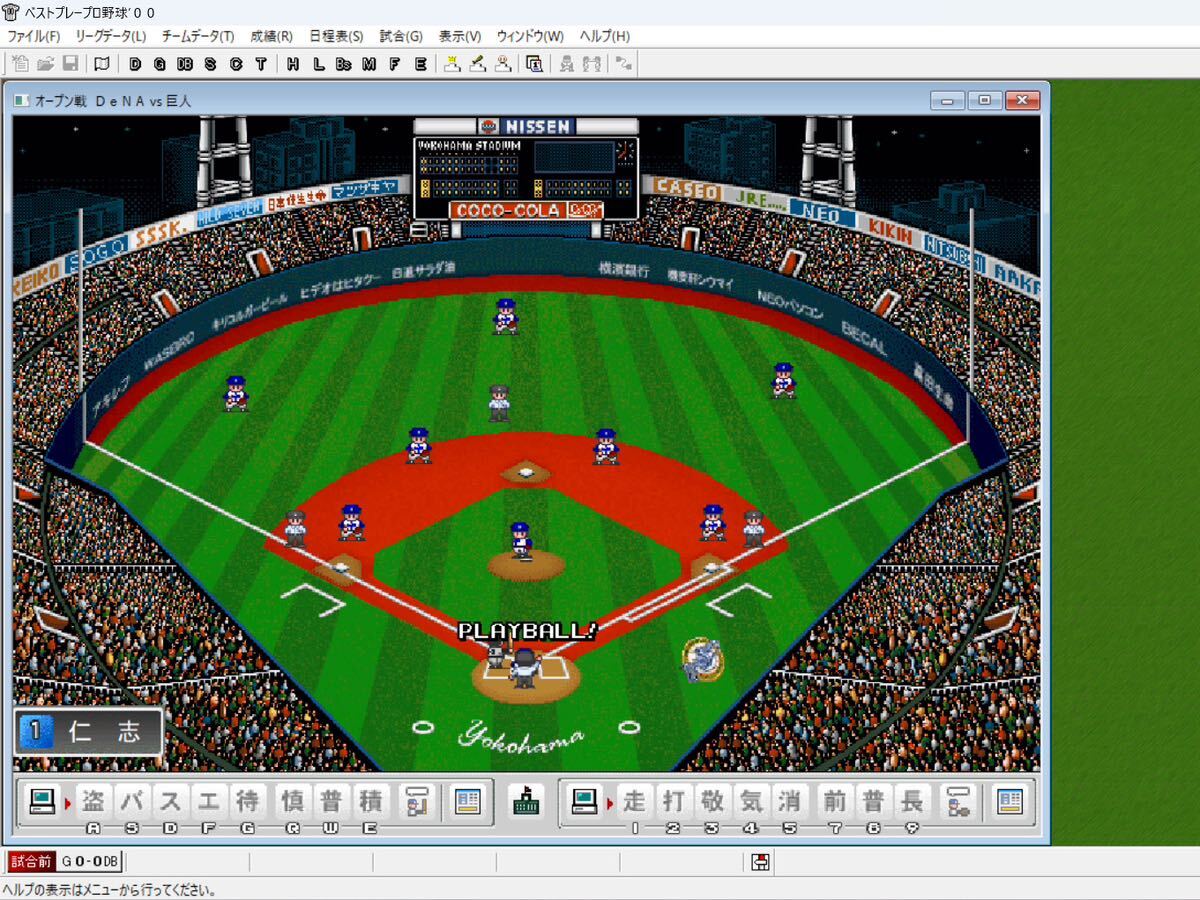Minimize the オープン戦 game window
The height and width of the screenshot is (900, 1200).
[x=948, y=100]
